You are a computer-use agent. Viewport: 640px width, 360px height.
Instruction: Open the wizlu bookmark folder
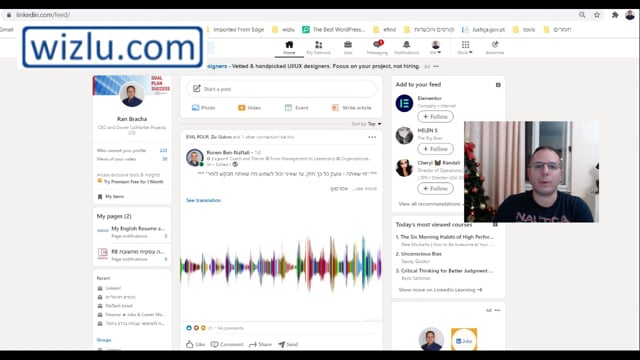pos(283,29)
